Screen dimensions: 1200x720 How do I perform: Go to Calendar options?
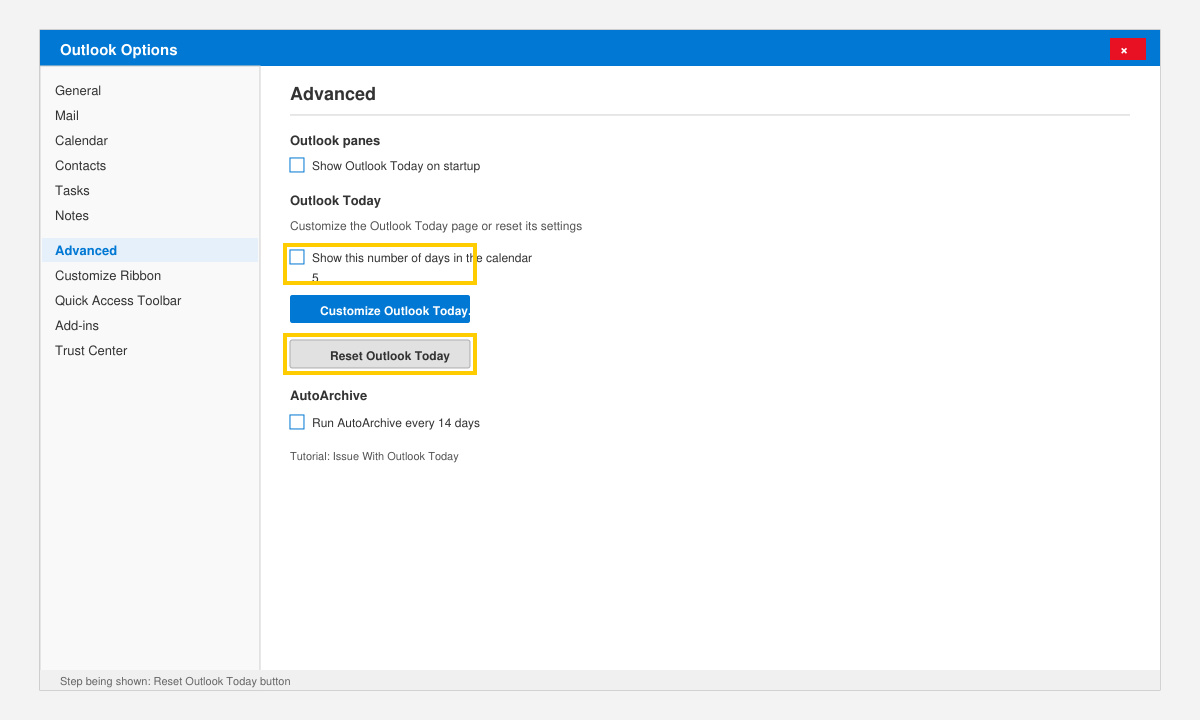click(x=150, y=141)
